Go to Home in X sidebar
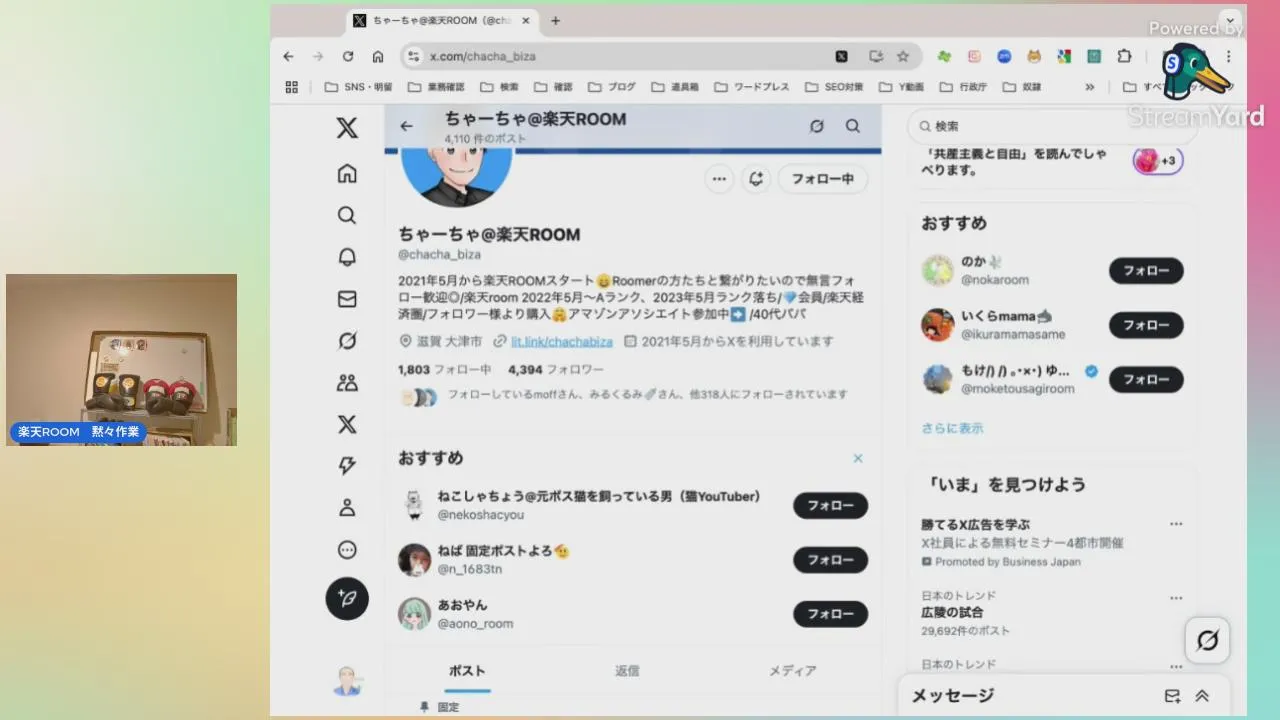This screenshot has height=720, width=1280. click(x=347, y=174)
